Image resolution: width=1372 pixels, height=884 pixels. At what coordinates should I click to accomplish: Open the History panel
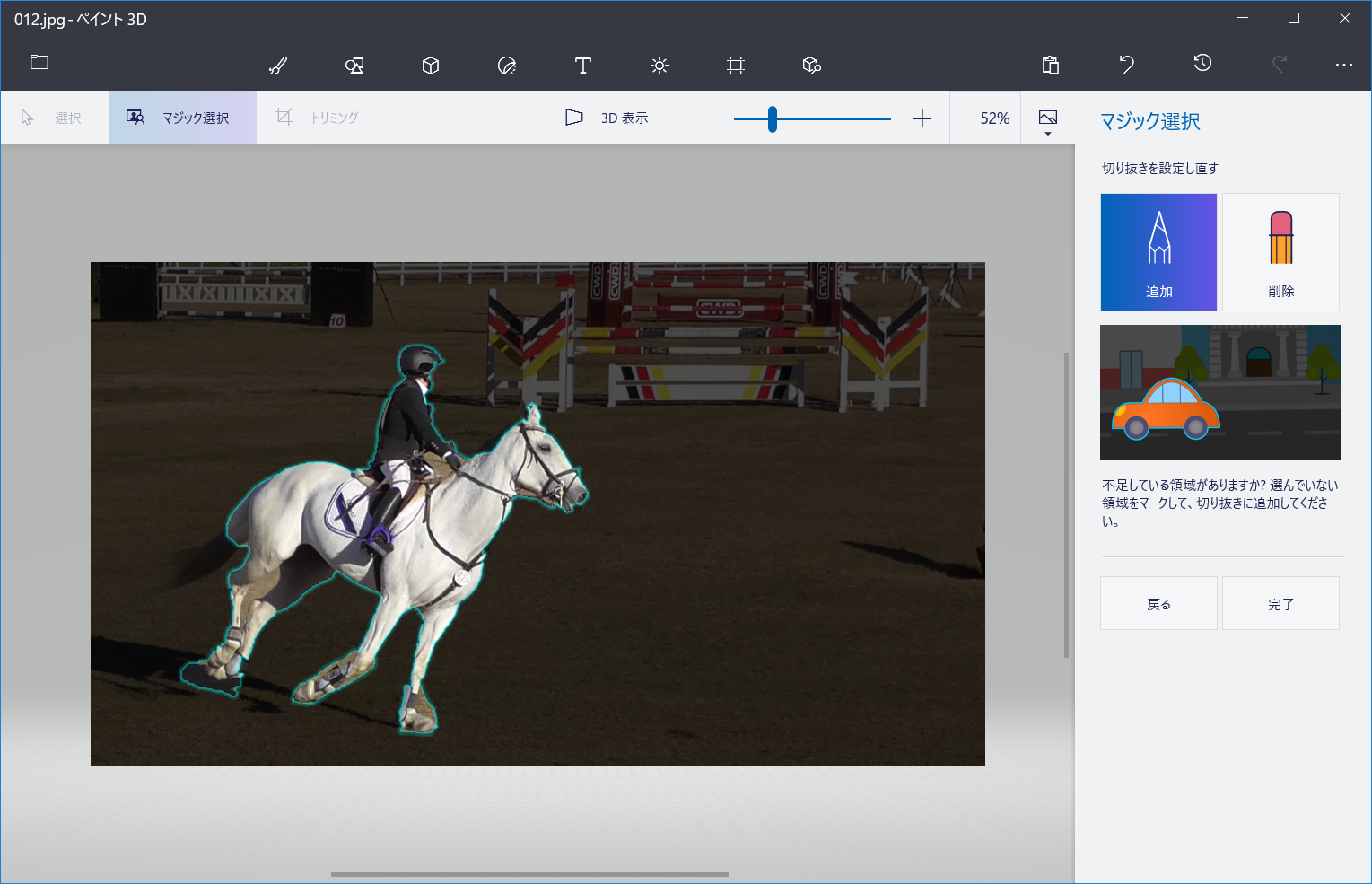[x=1203, y=64]
